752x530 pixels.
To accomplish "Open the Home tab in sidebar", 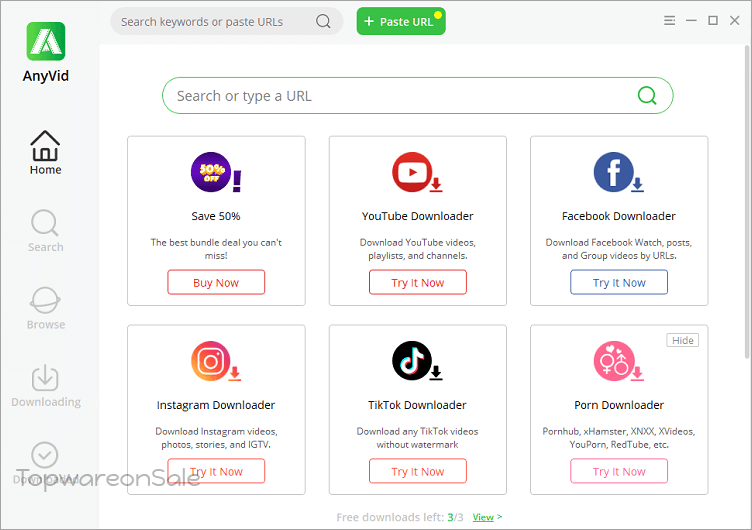I will pos(45,153).
